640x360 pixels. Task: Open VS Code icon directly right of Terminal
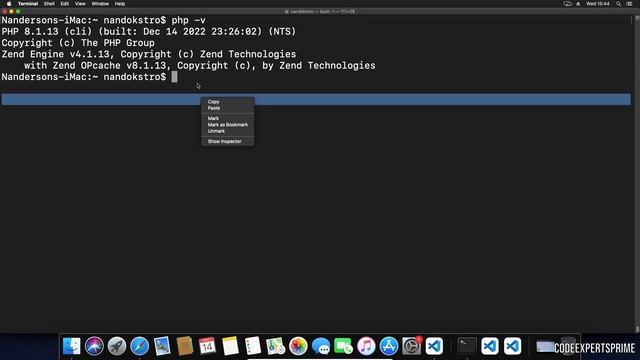coord(489,346)
